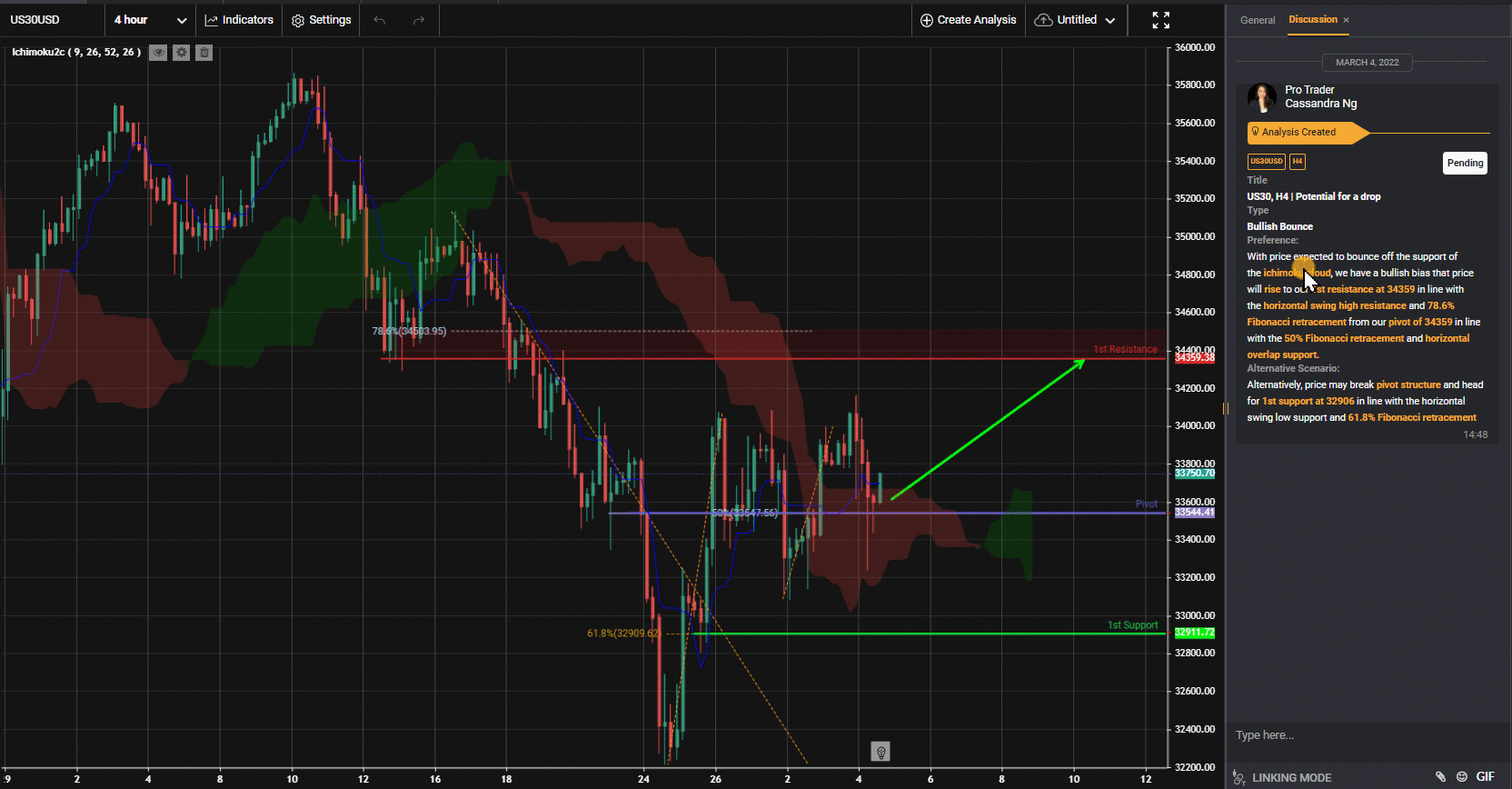Select the Discussion tab

(1313, 20)
